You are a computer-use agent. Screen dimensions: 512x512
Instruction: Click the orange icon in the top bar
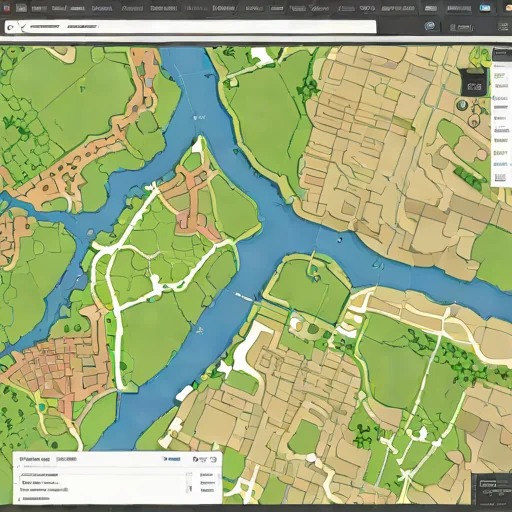pyautogui.click(x=509, y=8)
